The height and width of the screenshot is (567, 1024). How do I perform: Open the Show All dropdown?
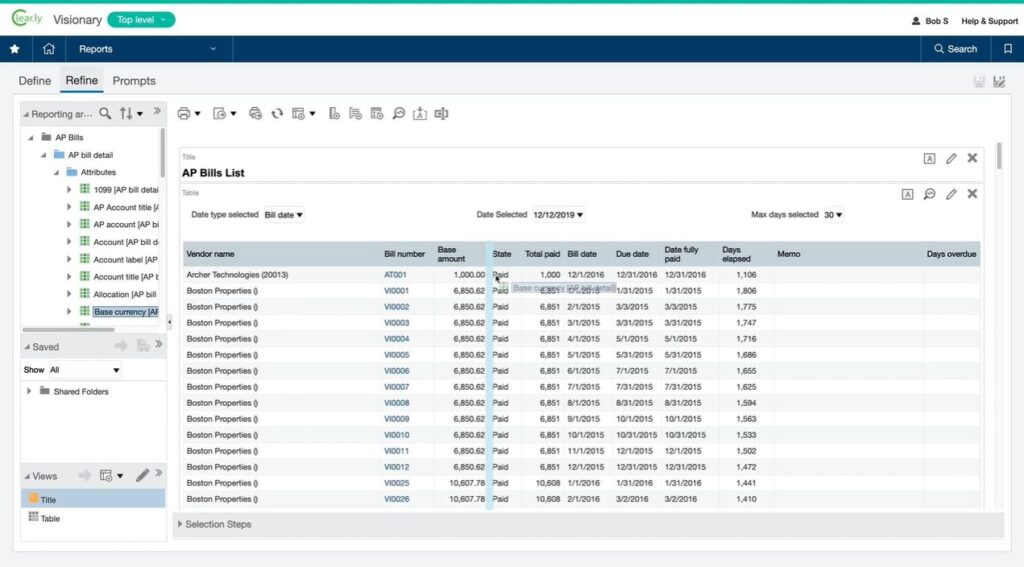(x=85, y=370)
